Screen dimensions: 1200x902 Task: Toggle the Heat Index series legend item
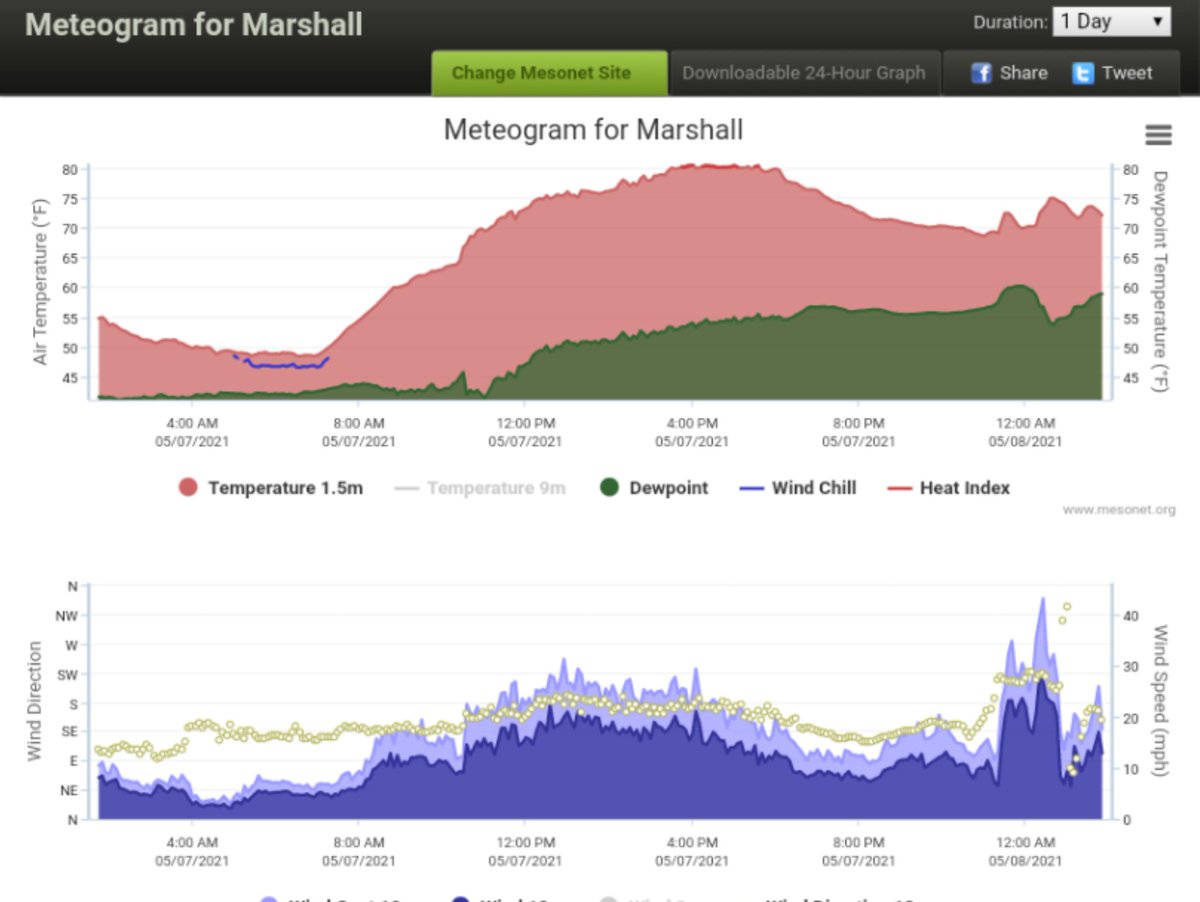[948, 488]
